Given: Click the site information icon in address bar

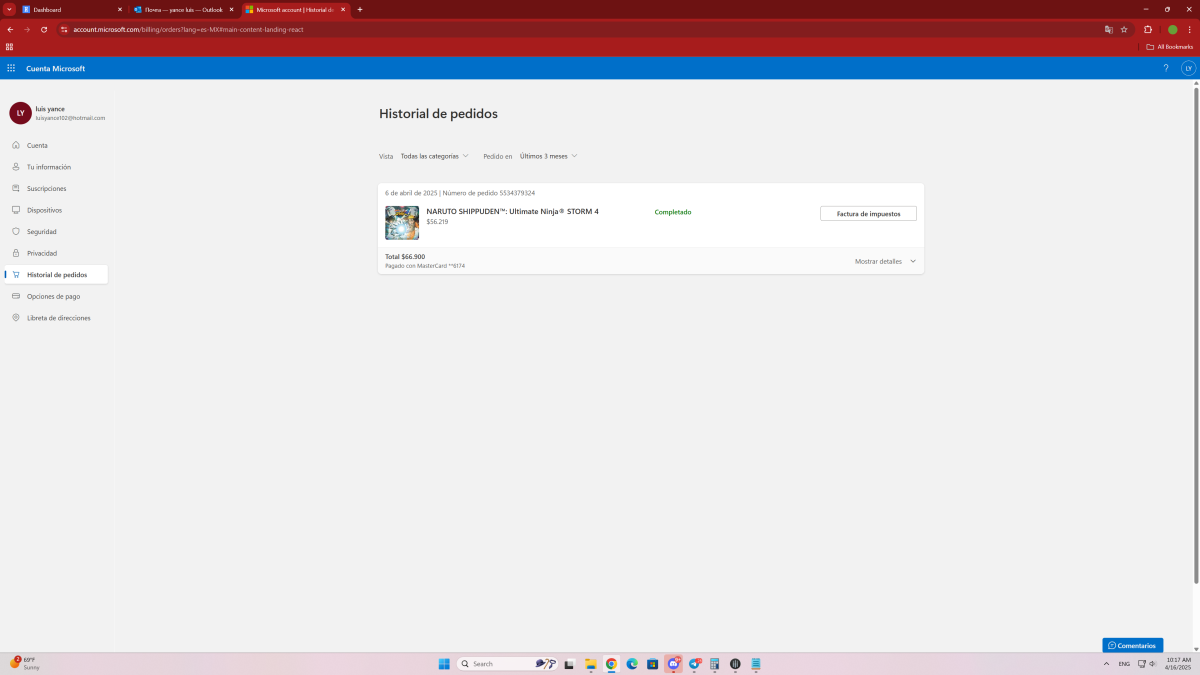Looking at the screenshot, I should point(64,29).
